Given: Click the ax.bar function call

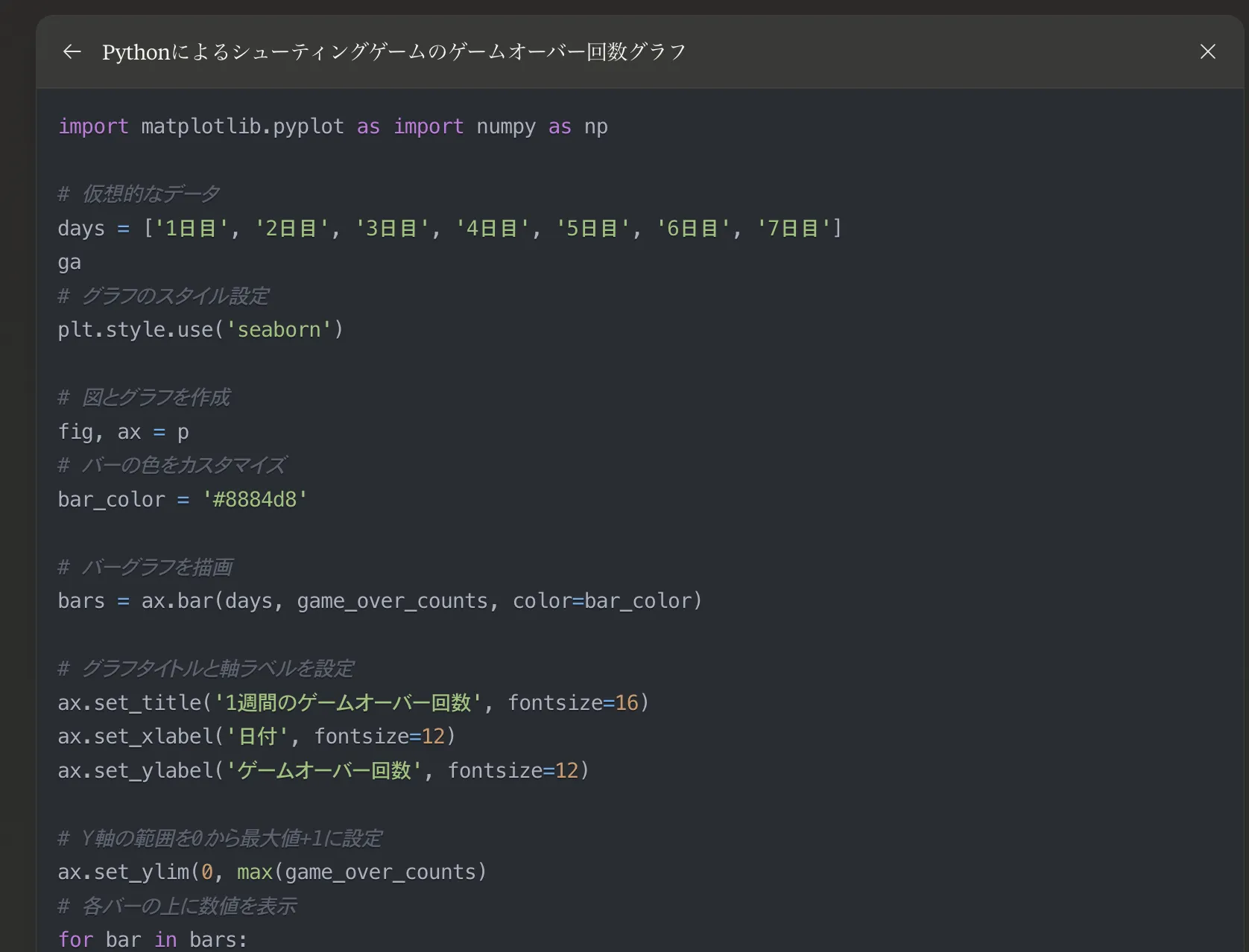Looking at the screenshot, I should (x=421, y=600).
